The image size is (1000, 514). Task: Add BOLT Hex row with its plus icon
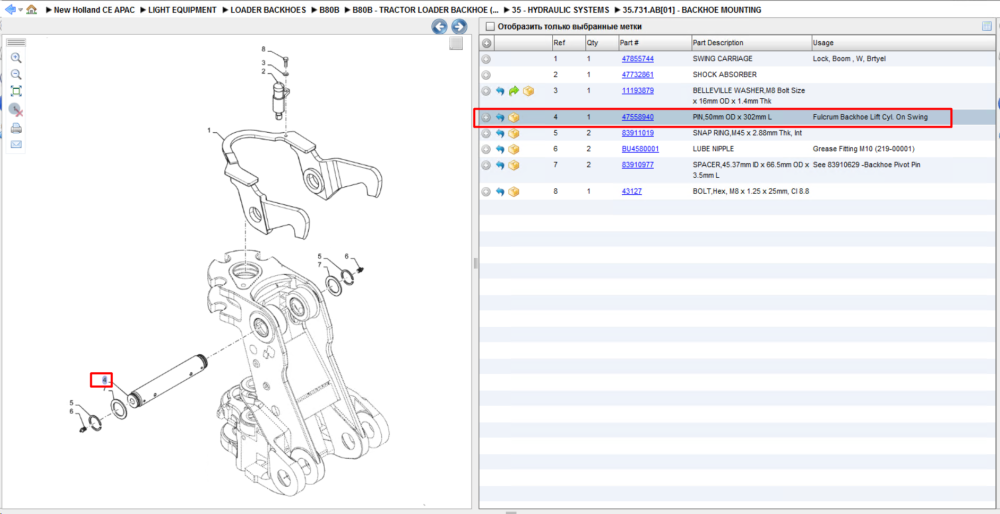pyautogui.click(x=486, y=191)
